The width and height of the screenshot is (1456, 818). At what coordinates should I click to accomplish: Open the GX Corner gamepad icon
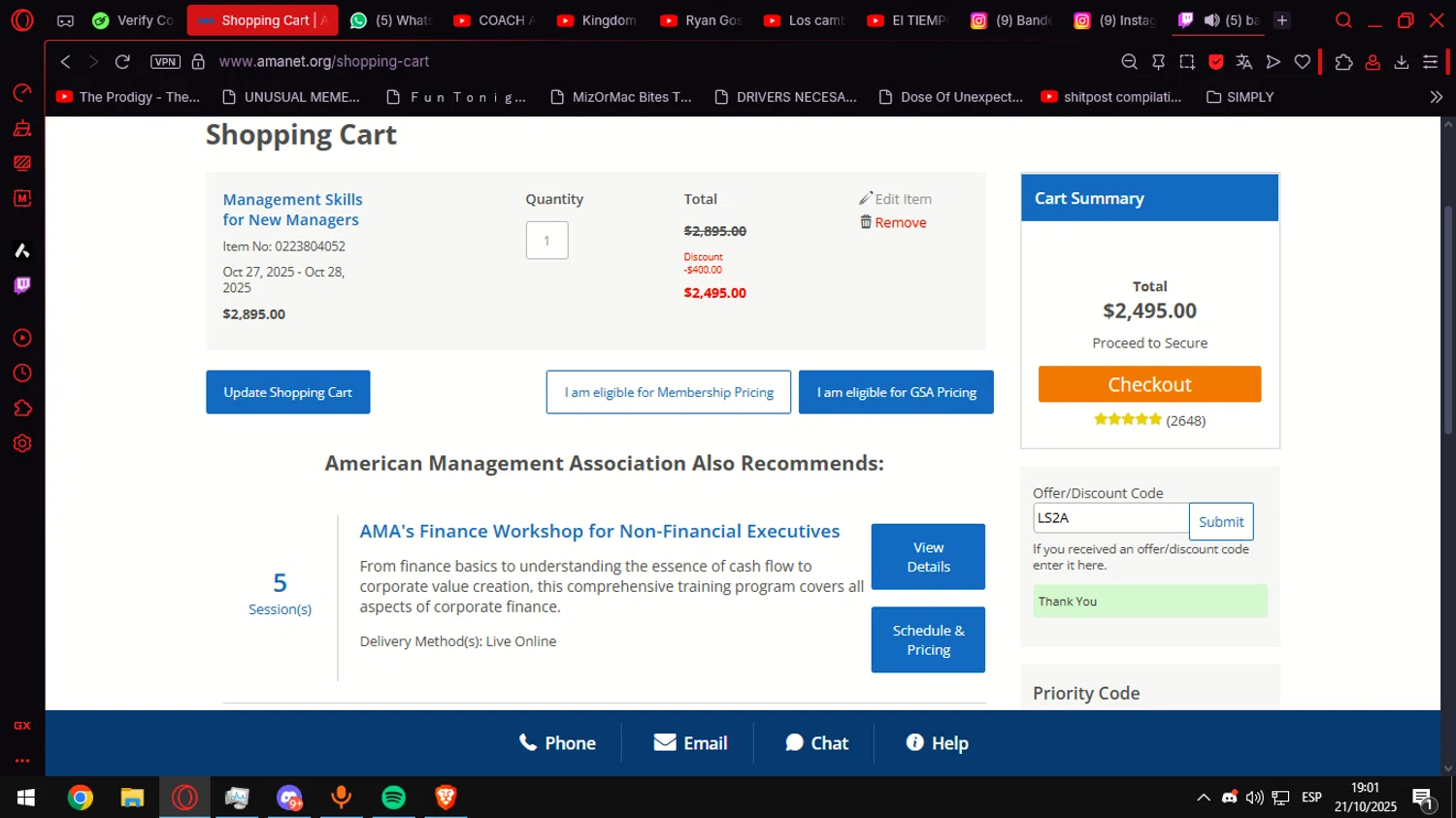[65, 20]
